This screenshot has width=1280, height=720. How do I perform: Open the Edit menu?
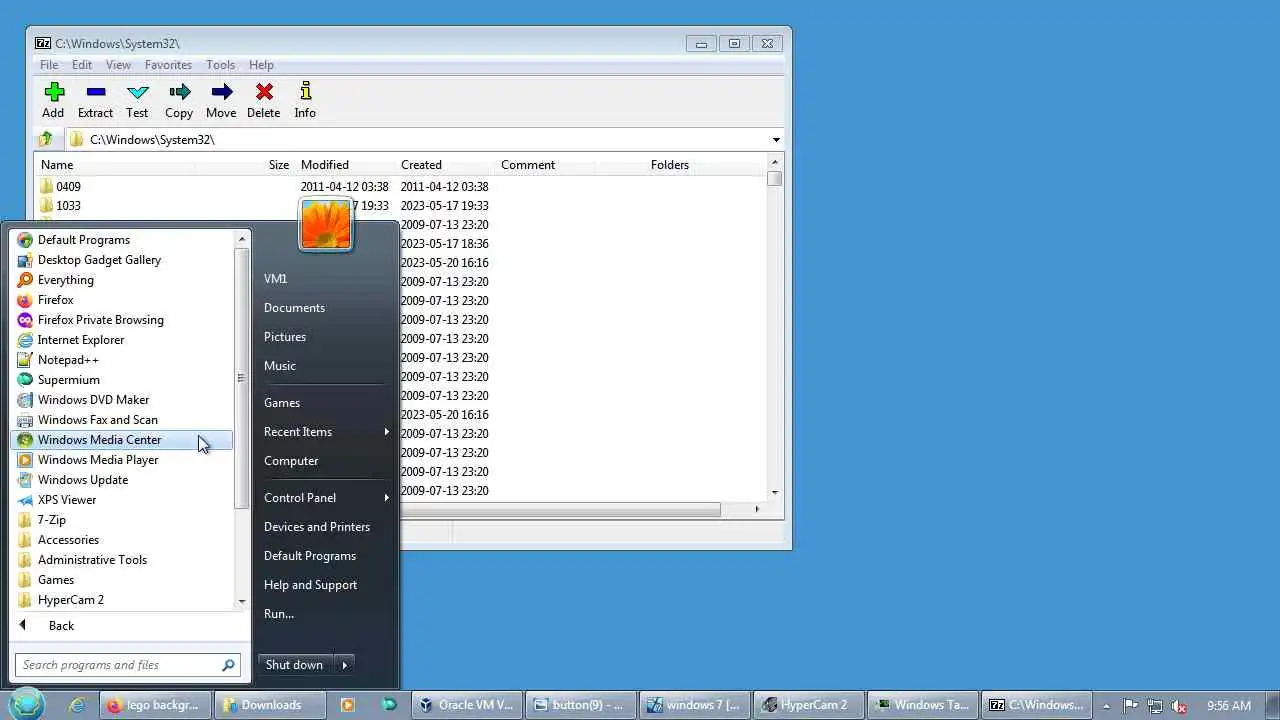tap(82, 65)
